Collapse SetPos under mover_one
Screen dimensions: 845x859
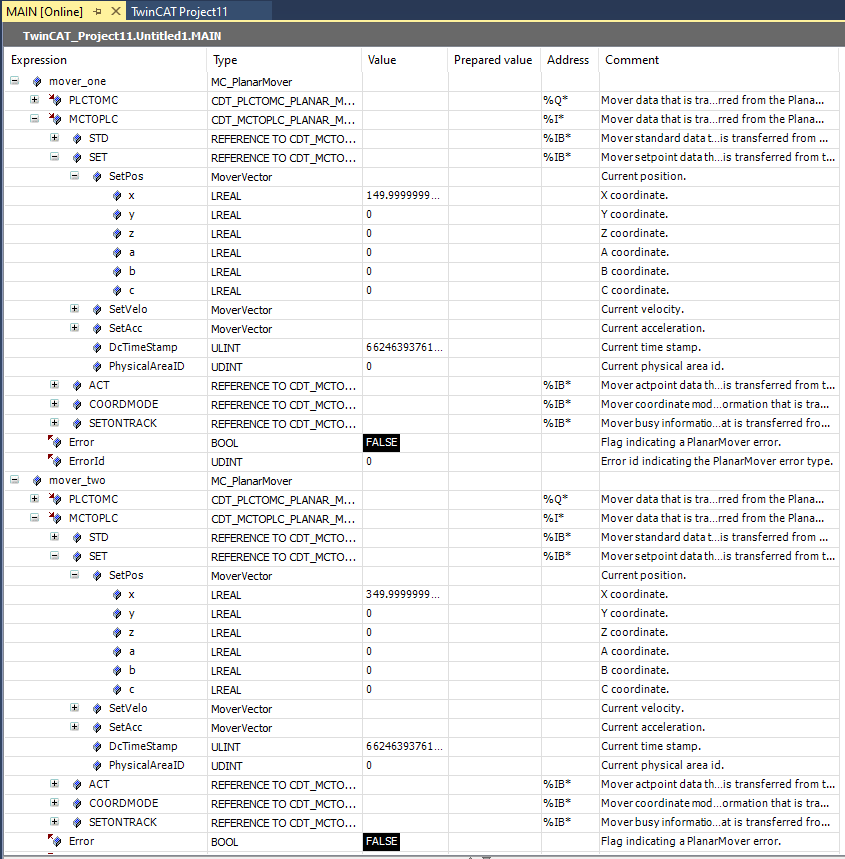75,176
